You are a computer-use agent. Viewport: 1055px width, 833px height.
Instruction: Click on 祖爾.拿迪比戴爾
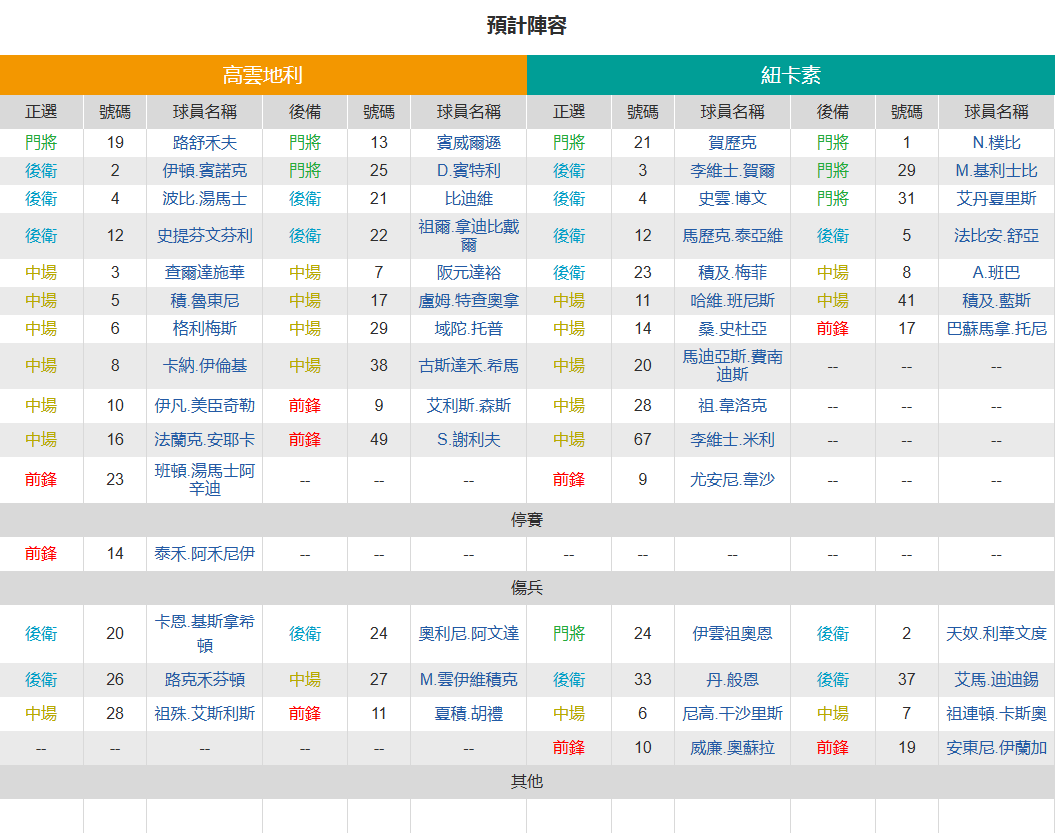[469, 236]
